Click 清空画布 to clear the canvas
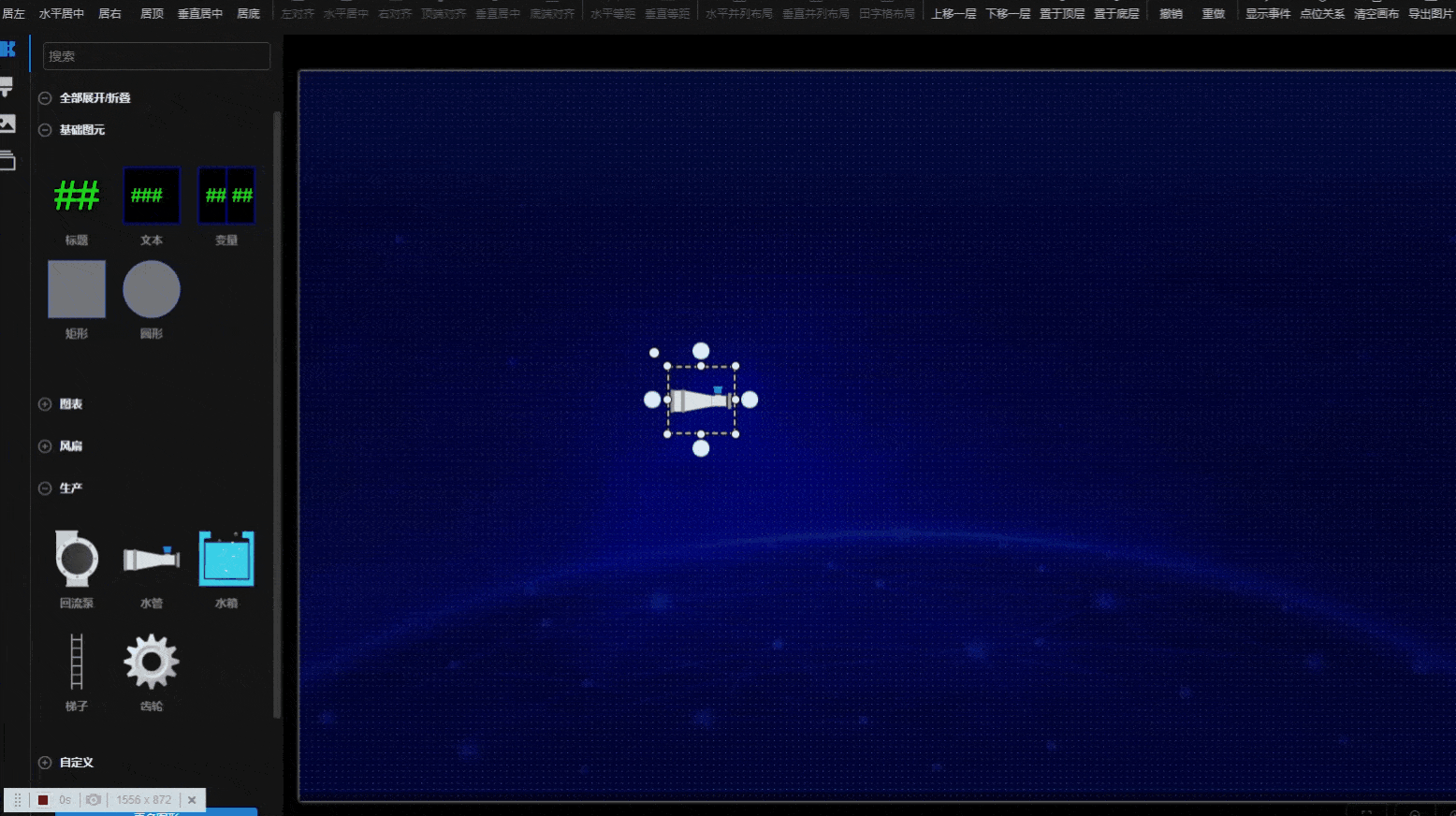Image resolution: width=1456 pixels, height=816 pixels. coord(1376,13)
